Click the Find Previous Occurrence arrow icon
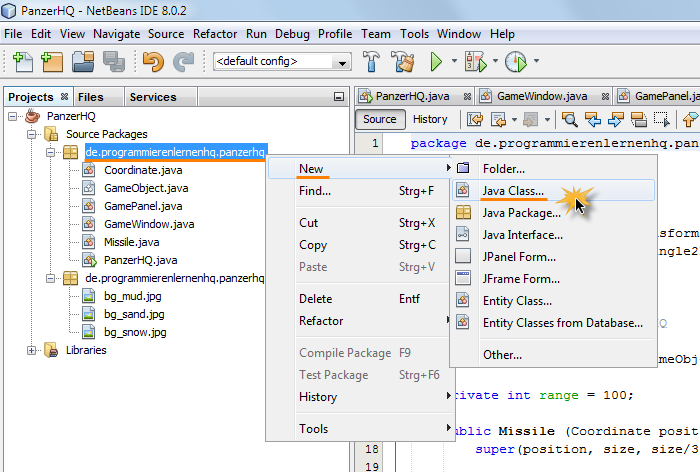The height and width of the screenshot is (472, 700). [593, 119]
